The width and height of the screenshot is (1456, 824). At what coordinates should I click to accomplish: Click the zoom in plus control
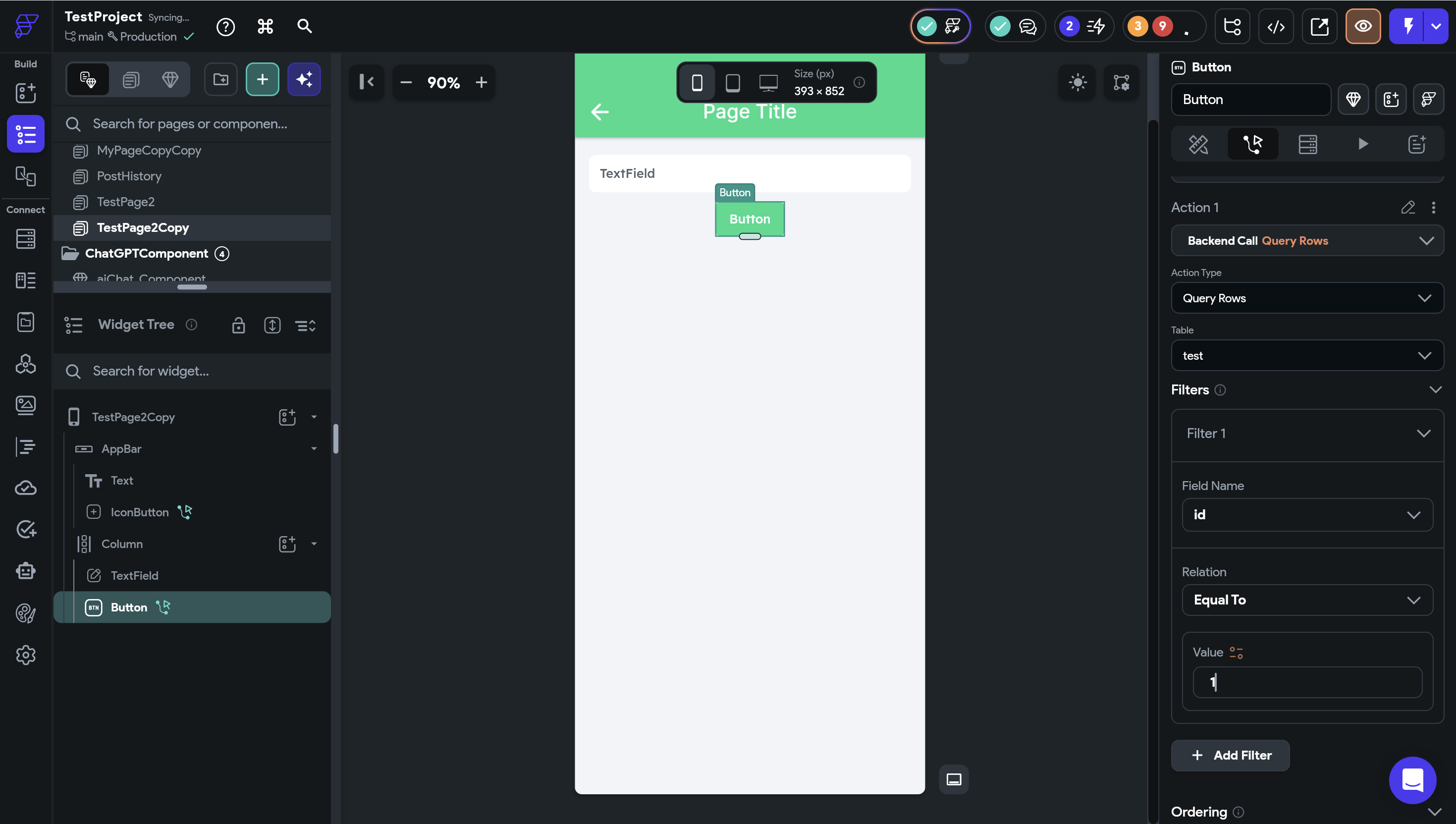pos(481,83)
